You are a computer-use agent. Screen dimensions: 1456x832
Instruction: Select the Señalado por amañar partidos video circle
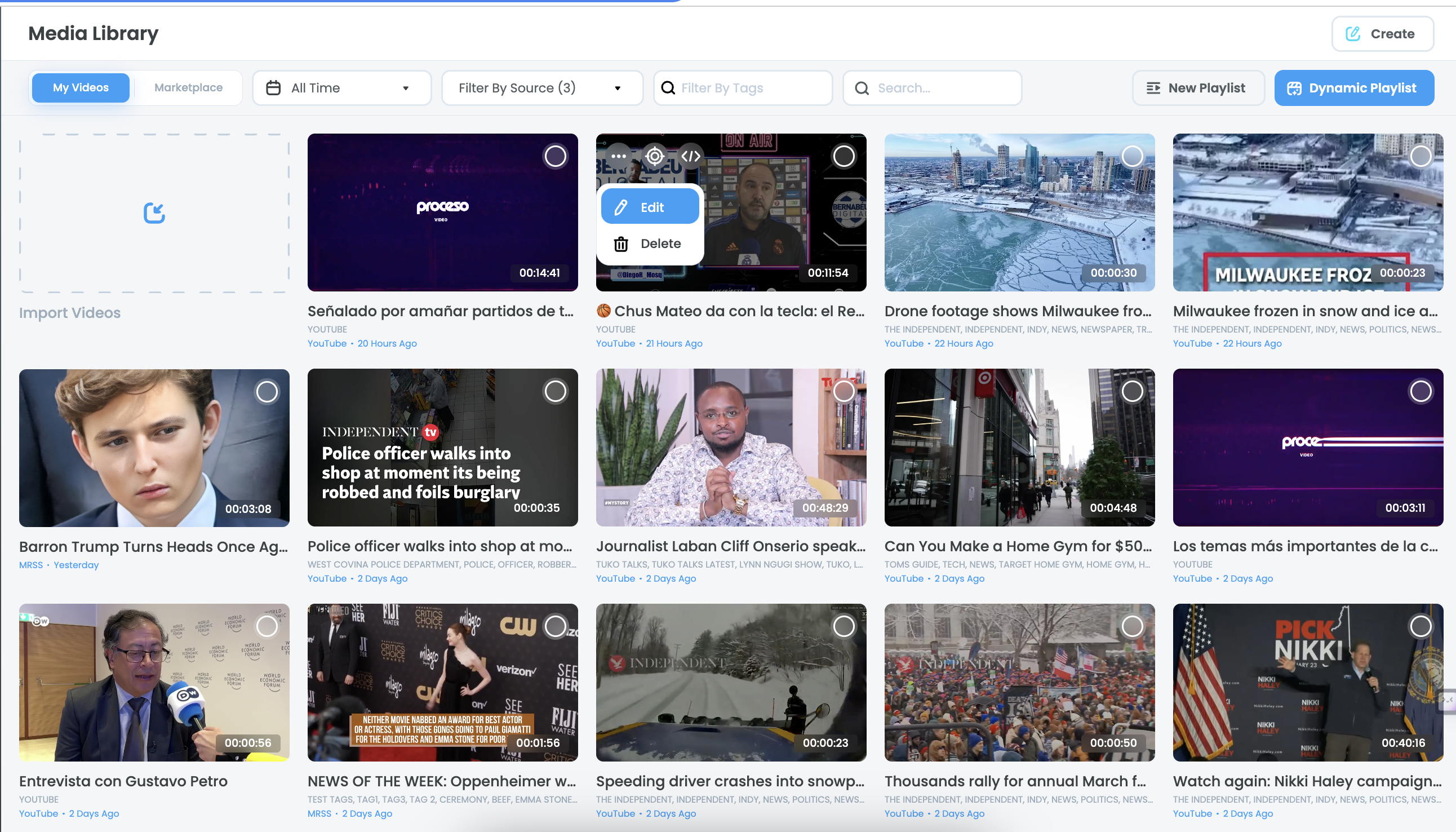[555, 156]
